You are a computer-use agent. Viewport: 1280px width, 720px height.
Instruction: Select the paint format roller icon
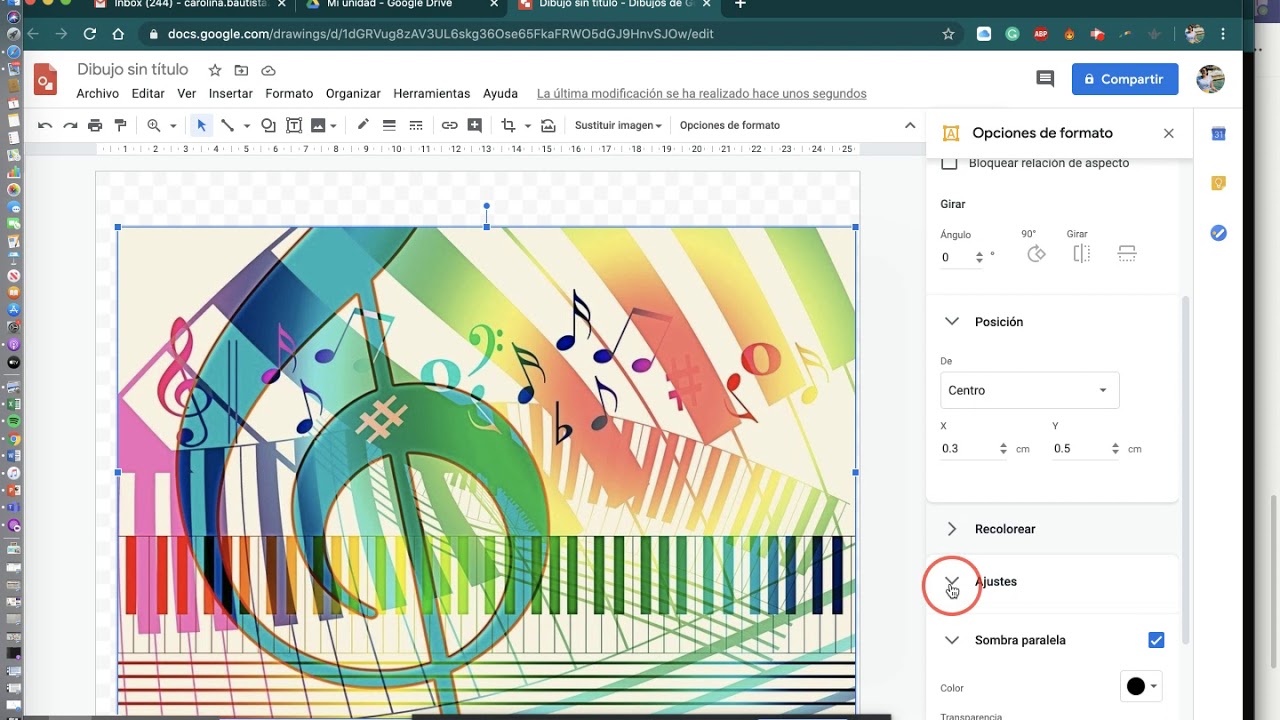pyautogui.click(x=121, y=125)
